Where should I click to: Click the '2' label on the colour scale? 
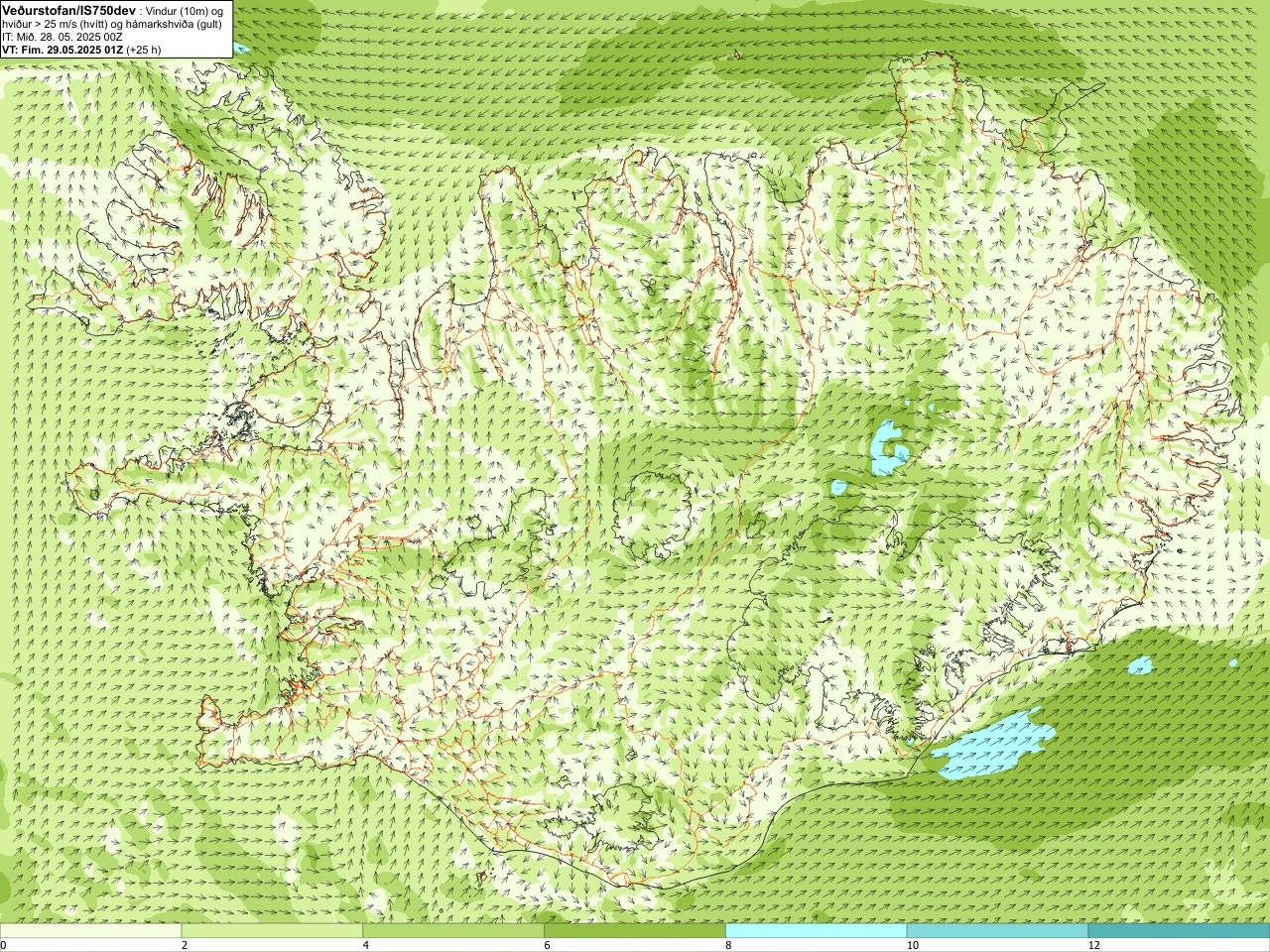[185, 945]
